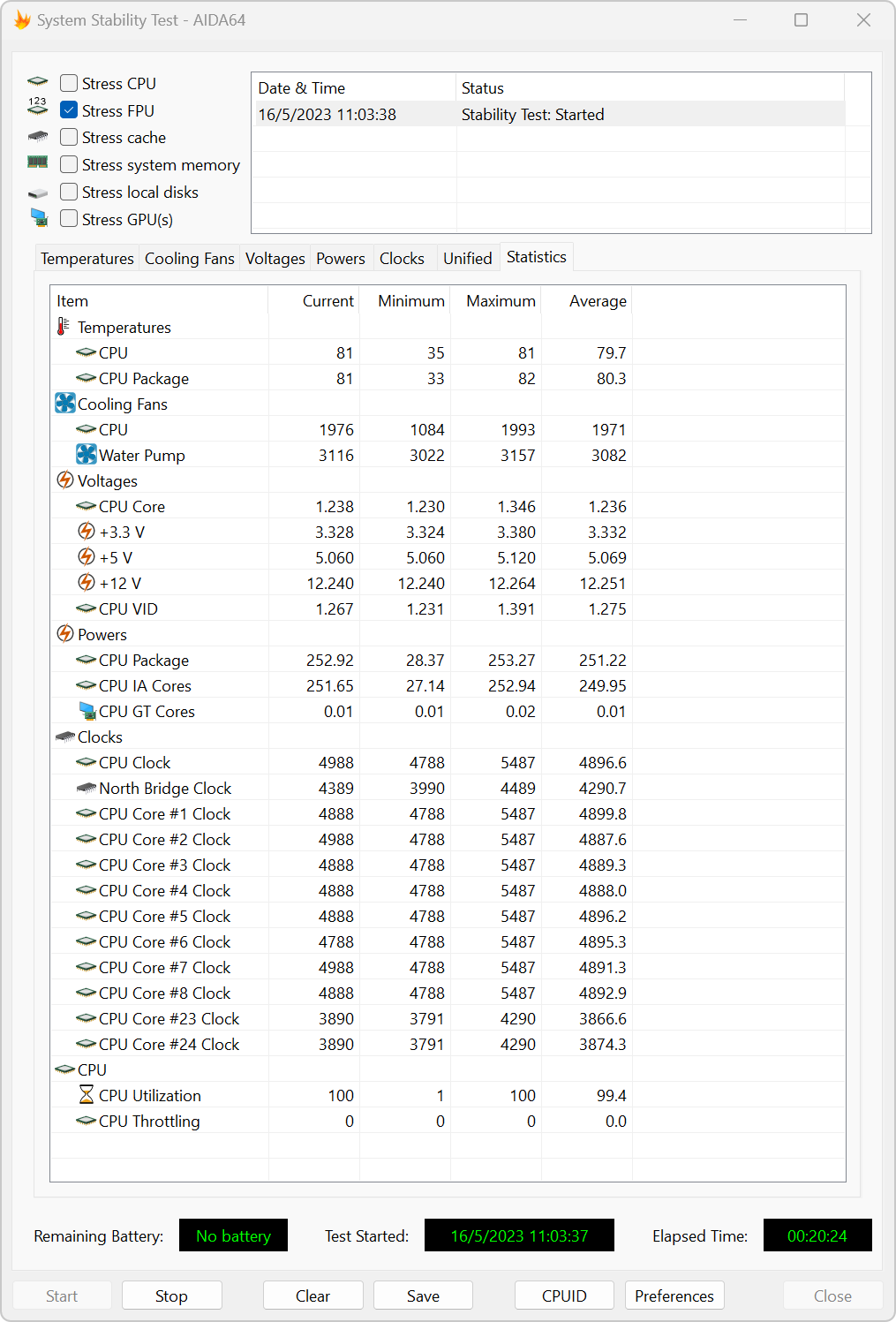Image resolution: width=896 pixels, height=1322 pixels.
Task: Click the +12 V voltage icon
Action: point(87,583)
